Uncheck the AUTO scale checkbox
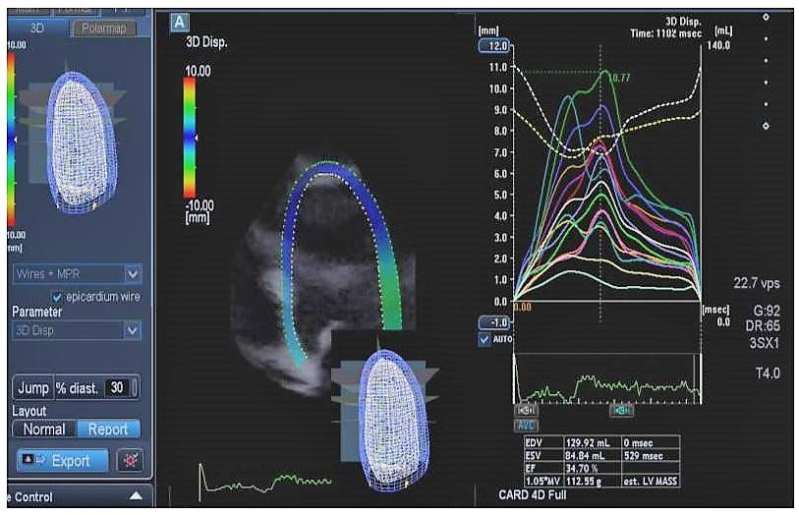The height and width of the screenshot is (515, 799). (x=486, y=339)
